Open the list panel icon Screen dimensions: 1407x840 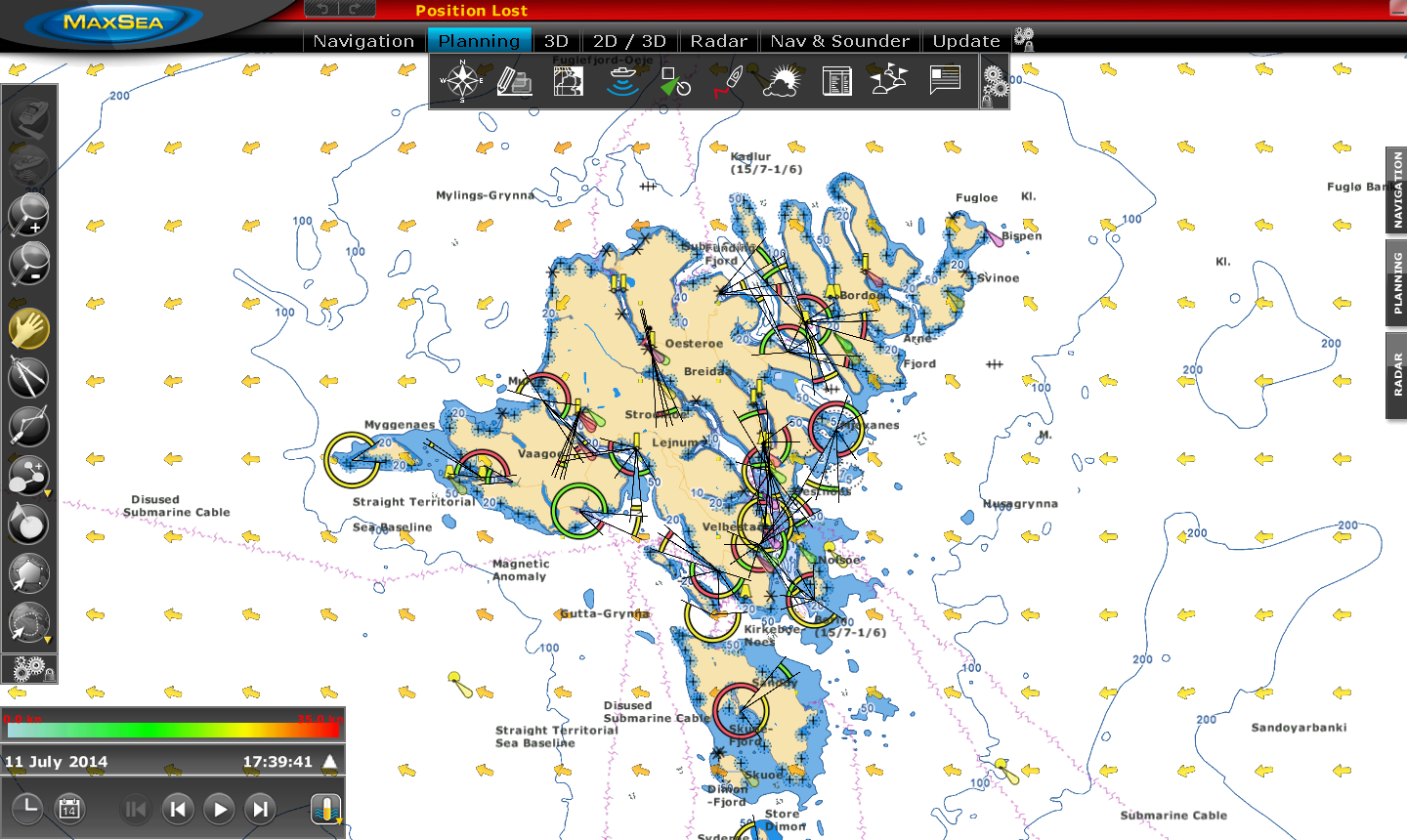pos(836,81)
